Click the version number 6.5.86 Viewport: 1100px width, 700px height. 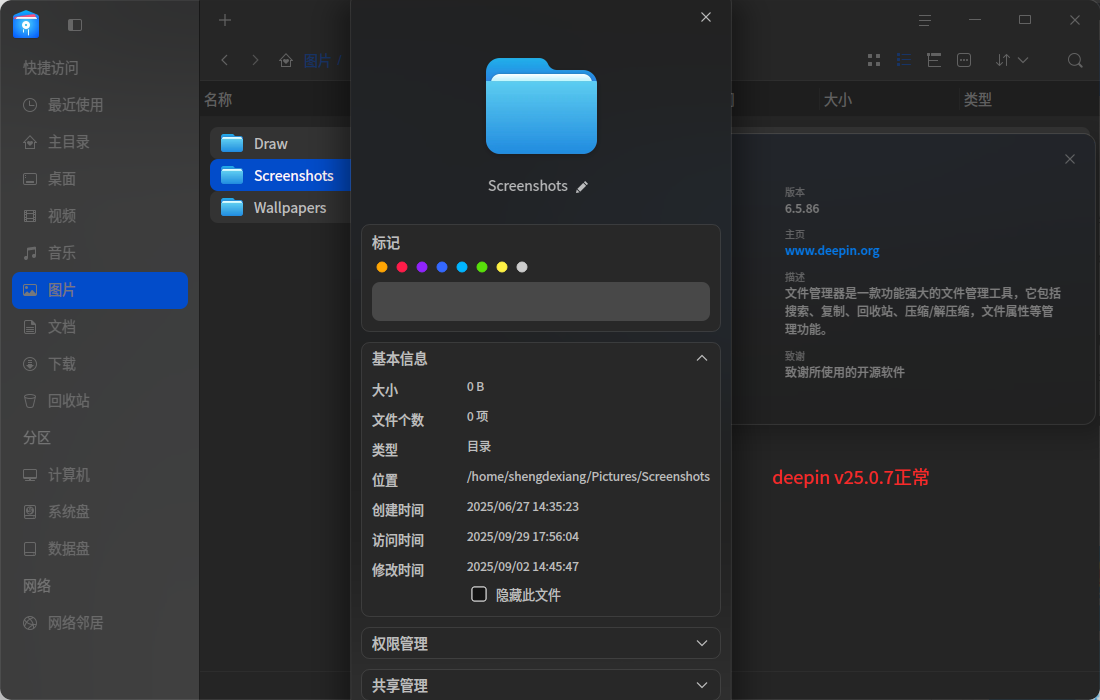pyautogui.click(x=802, y=209)
